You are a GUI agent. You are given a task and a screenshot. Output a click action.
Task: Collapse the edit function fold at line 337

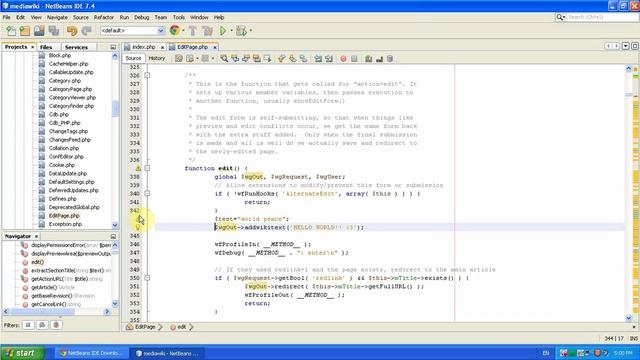147,168
